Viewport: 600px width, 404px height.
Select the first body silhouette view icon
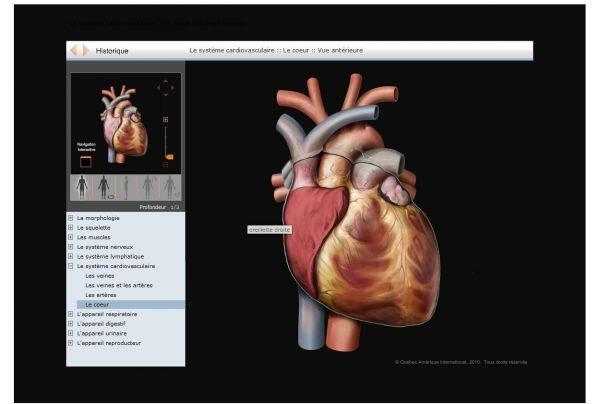click(x=82, y=187)
